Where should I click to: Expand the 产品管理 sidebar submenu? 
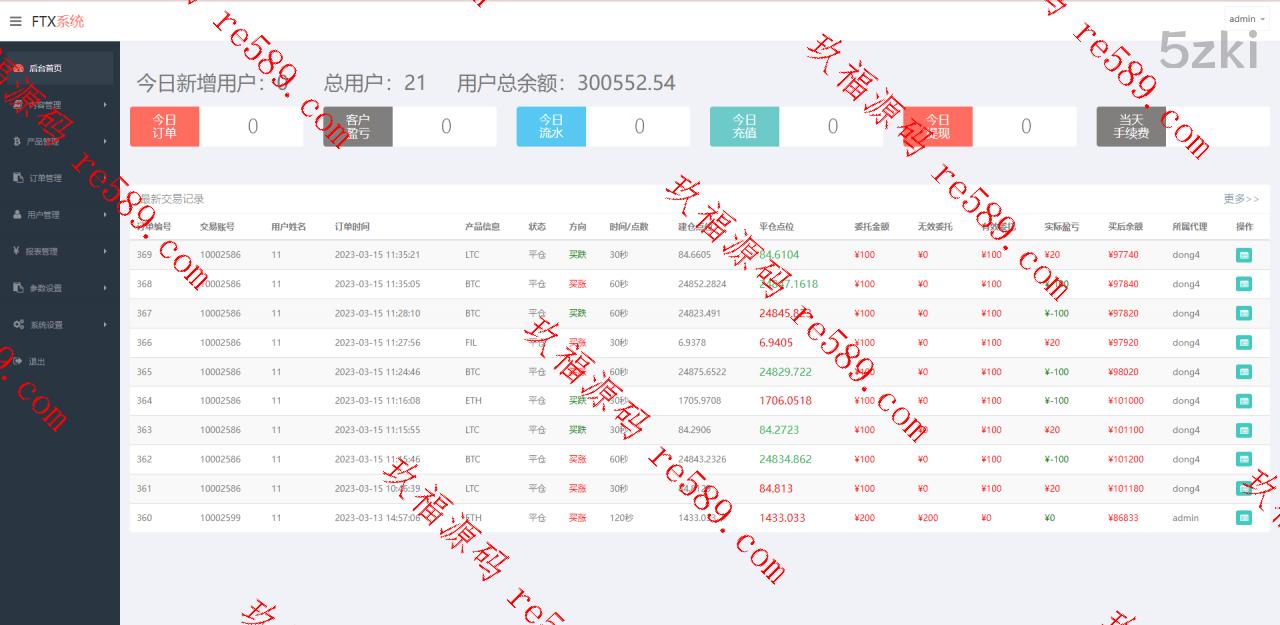coord(105,141)
